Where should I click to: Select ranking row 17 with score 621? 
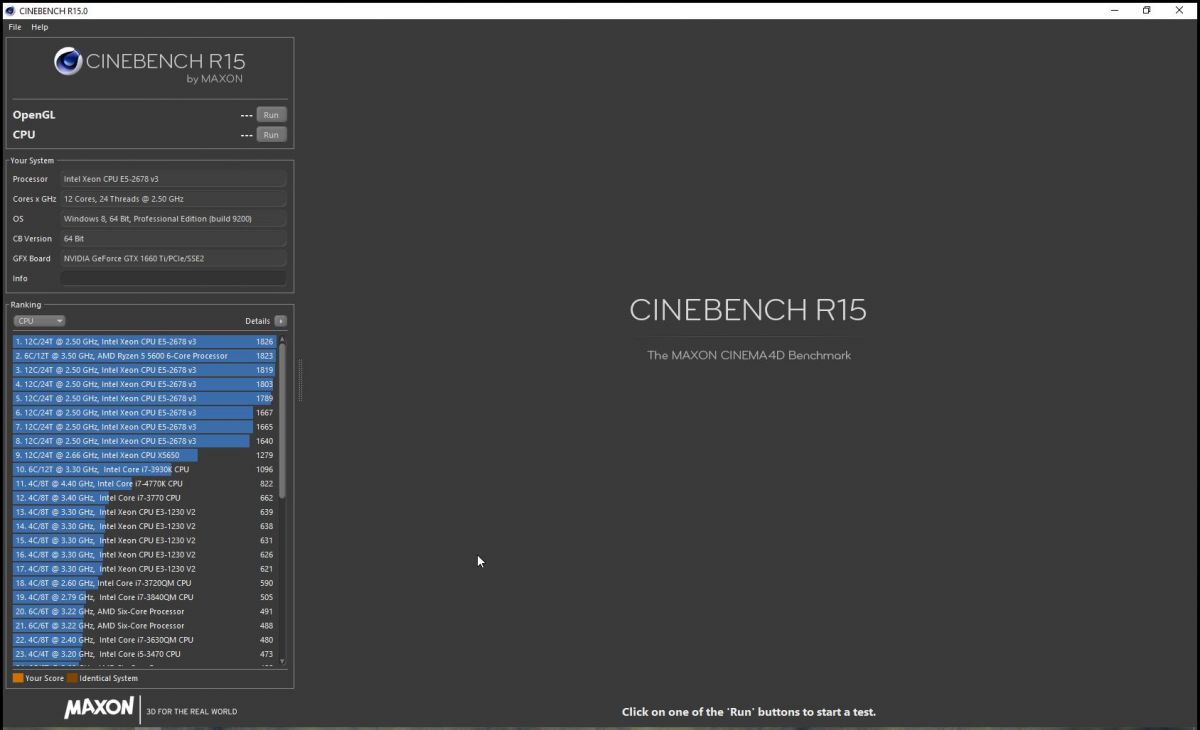(144, 569)
